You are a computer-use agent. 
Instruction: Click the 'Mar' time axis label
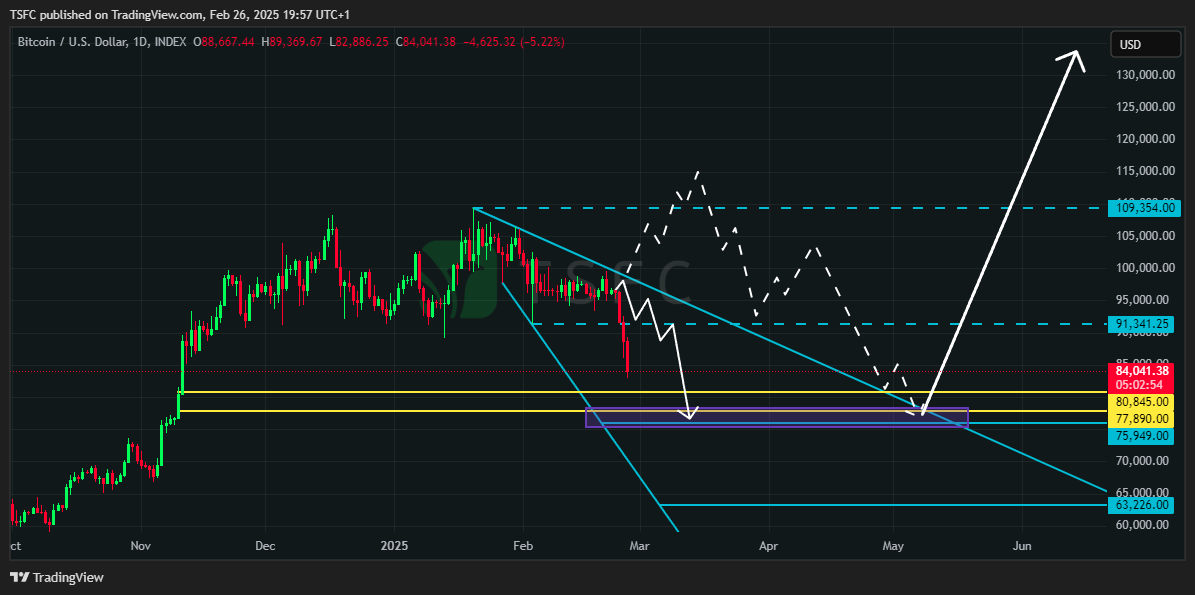point(641,546)
